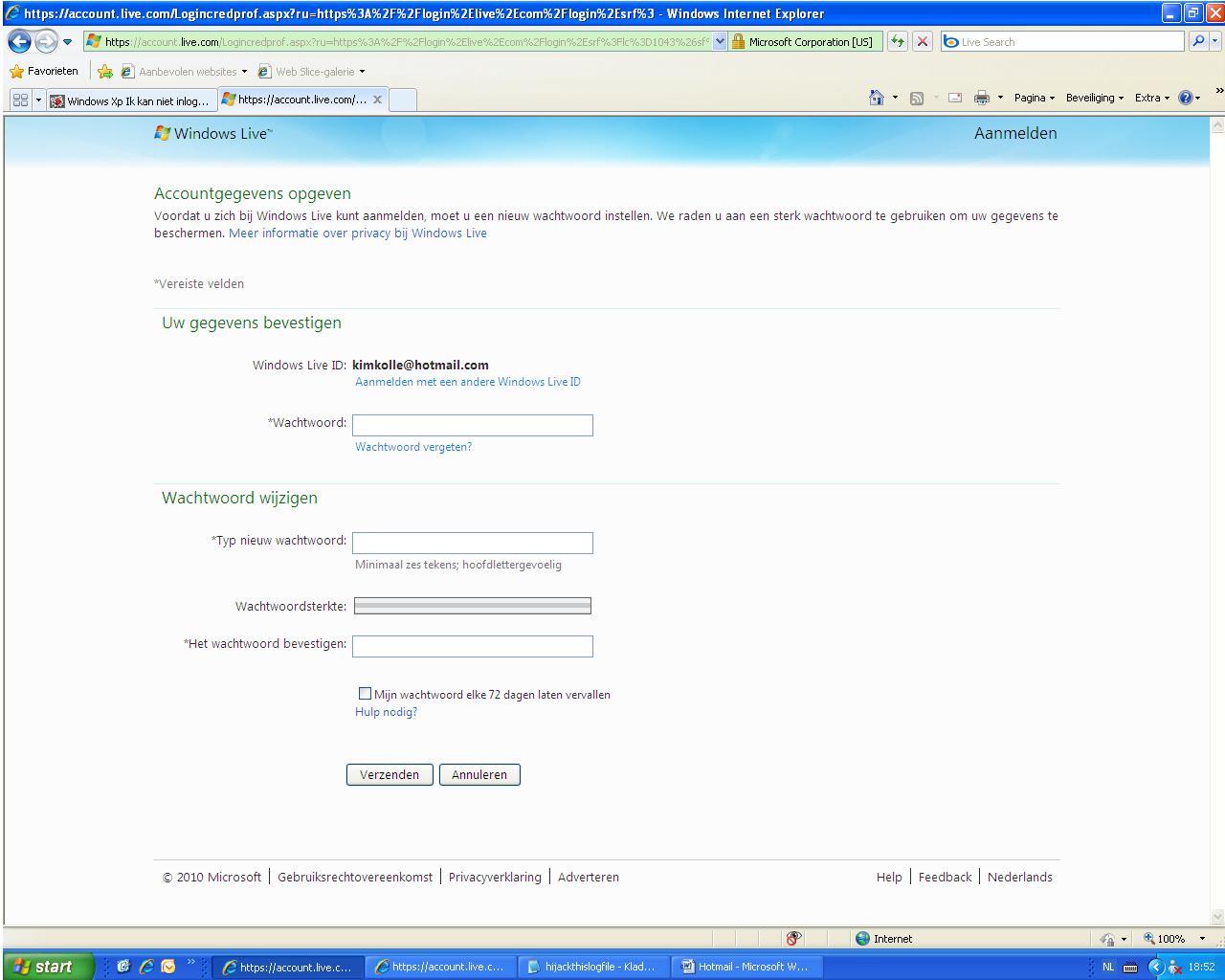Switch to the 'Windows Xp Ik kan niet inlog' tab

pos(132,100)
